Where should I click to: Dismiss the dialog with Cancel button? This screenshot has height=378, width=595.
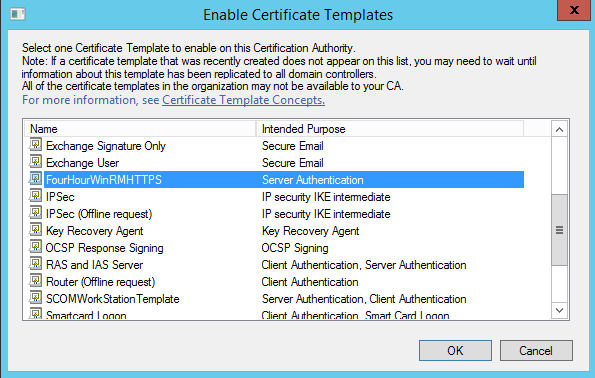click(x=536, y=350)
